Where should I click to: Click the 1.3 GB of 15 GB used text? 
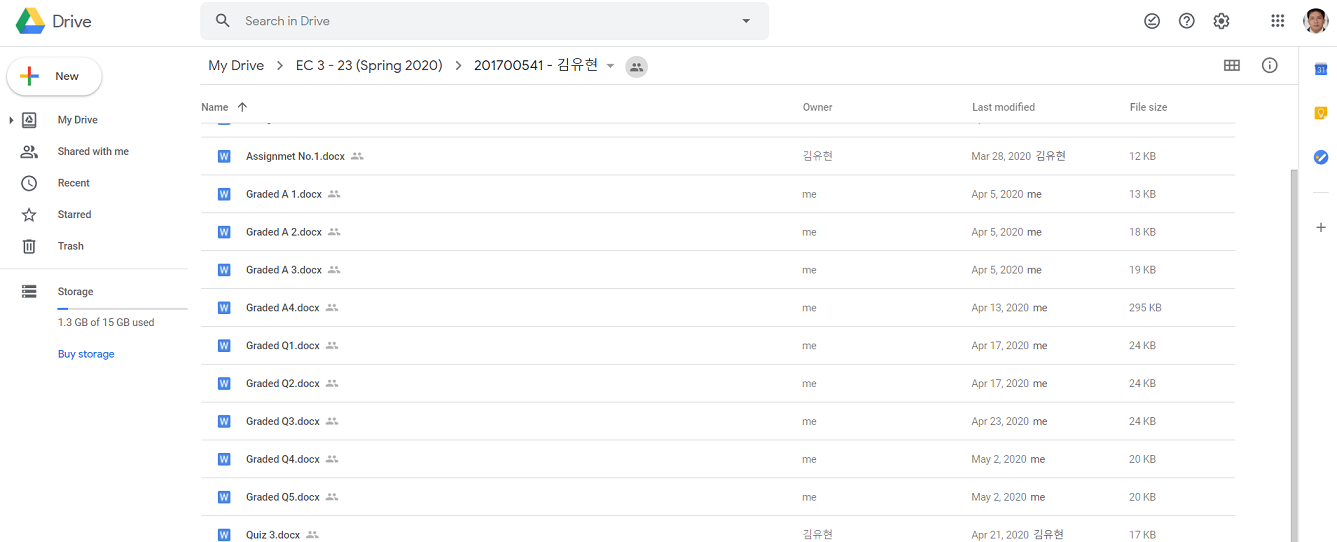point(106,323)
